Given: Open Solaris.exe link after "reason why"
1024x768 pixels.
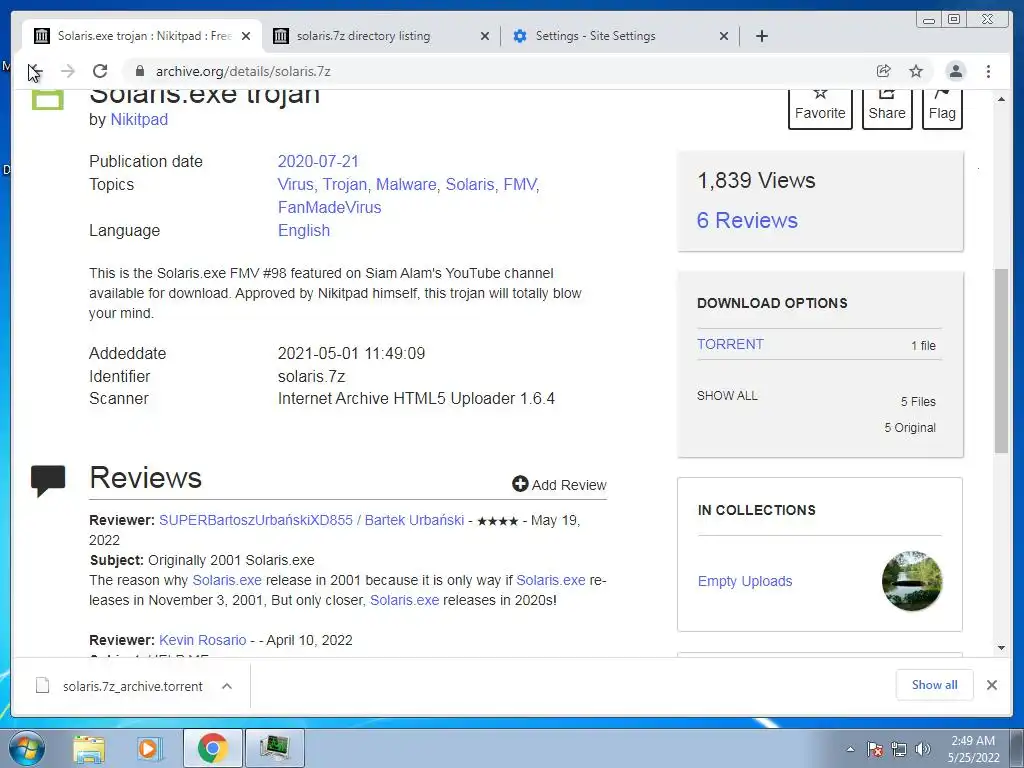Looking at the screenshot, I should [x=227, y=580].
